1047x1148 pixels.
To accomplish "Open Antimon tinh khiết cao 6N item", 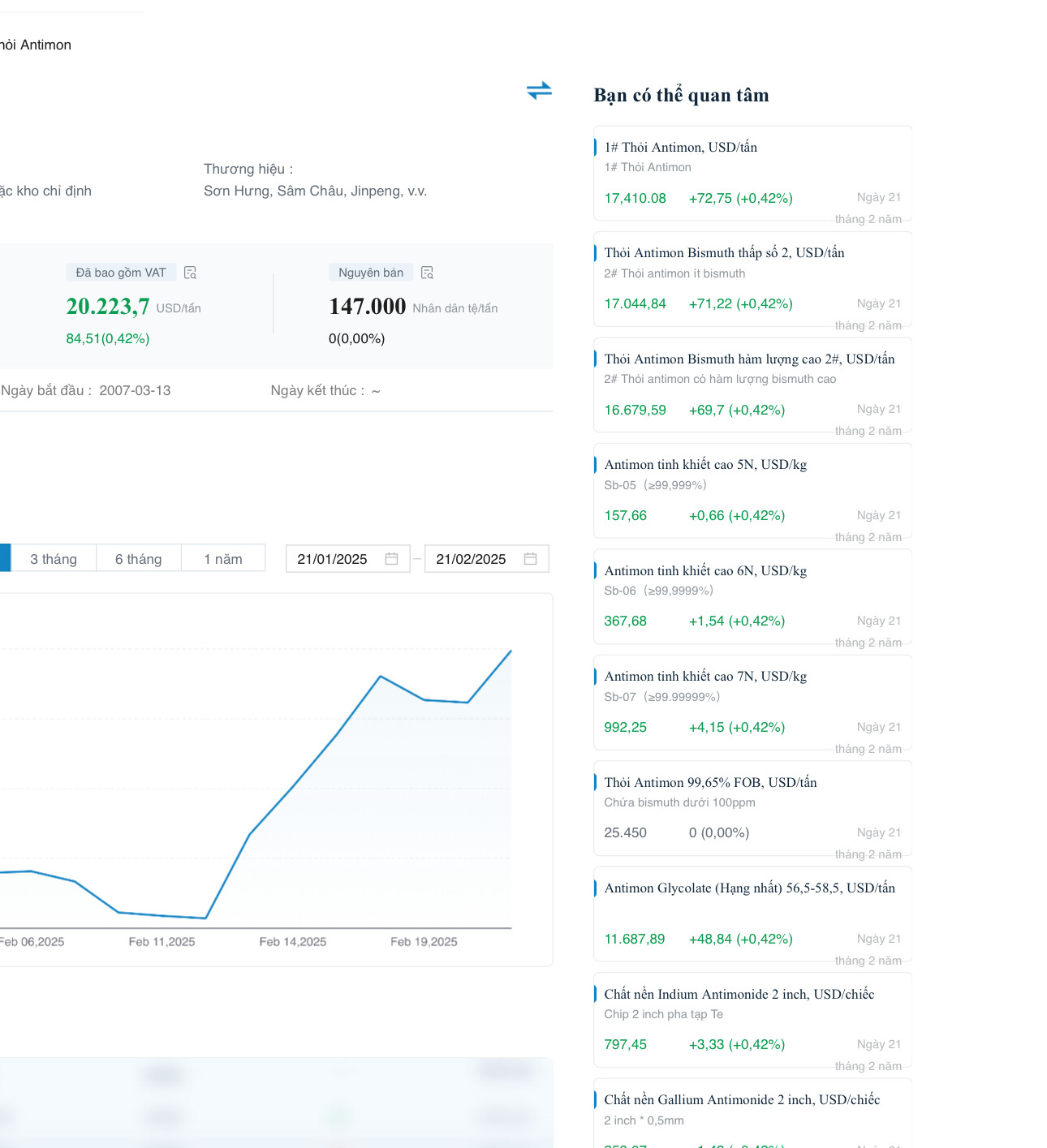I will (752, 596).
